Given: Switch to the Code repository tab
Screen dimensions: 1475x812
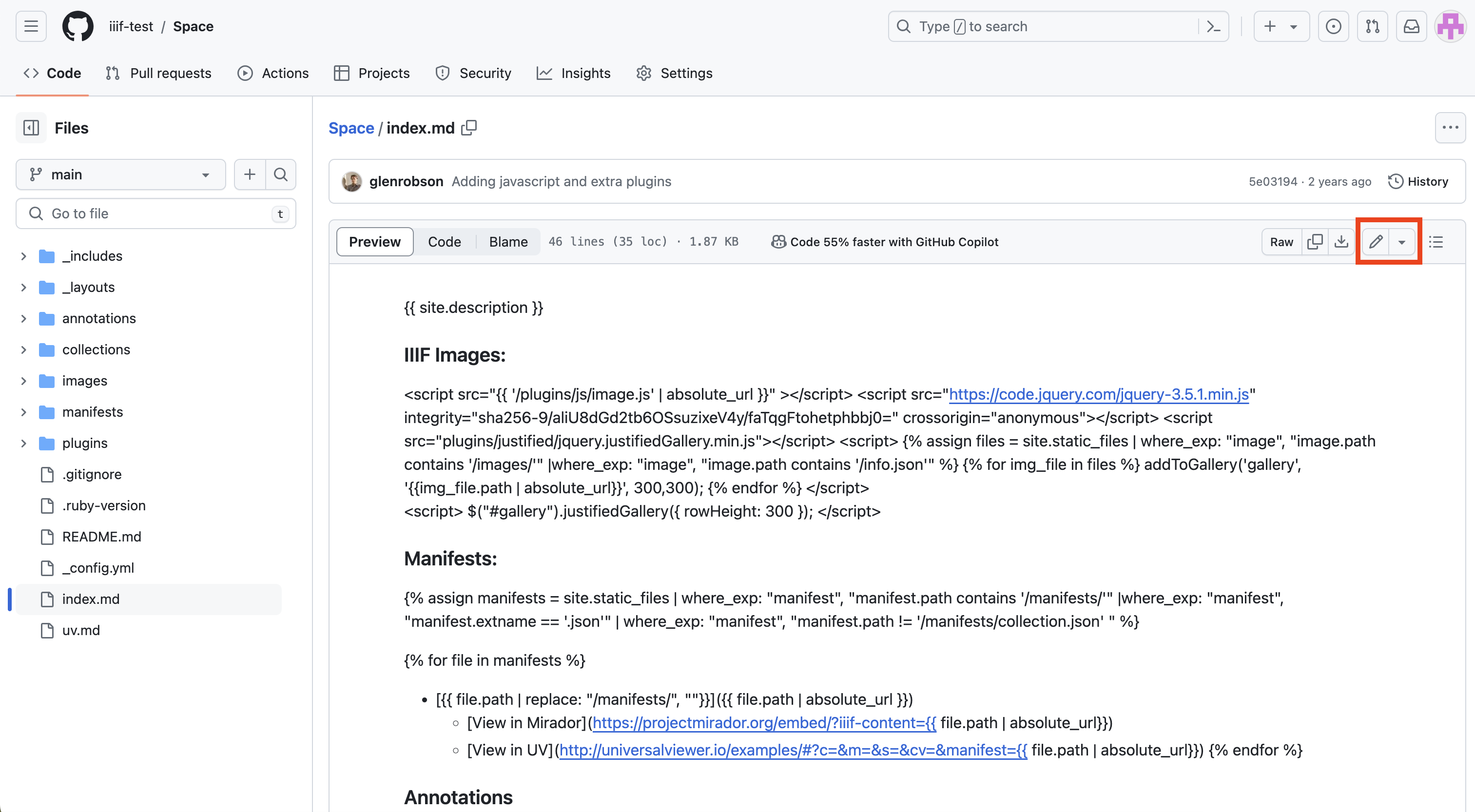Looking at the screenshot, I should click(52, 73).
